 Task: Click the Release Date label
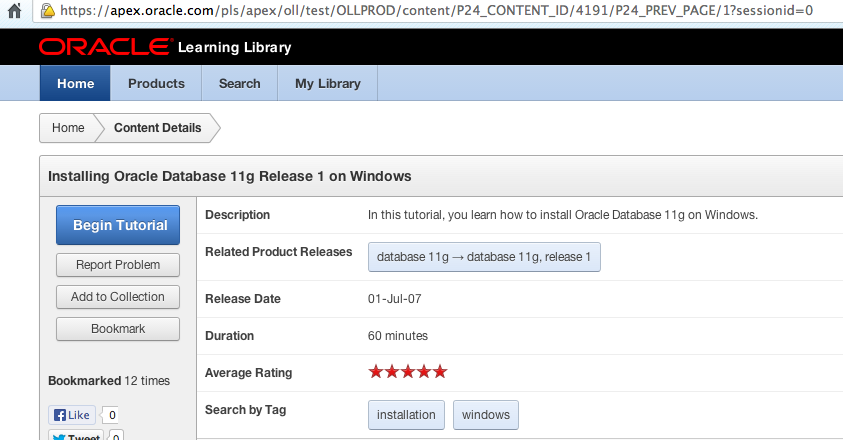coord(242,299)
